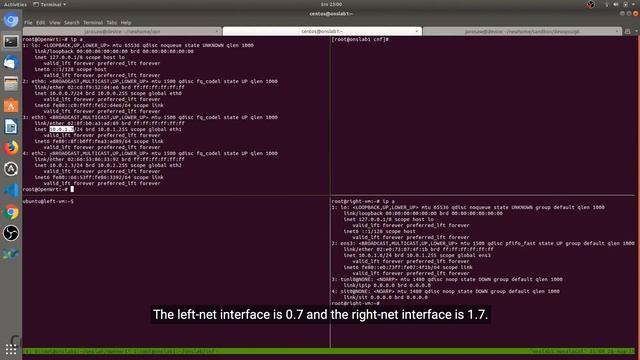Open the tab list dropdown arrow
Image resolution: width=640 pixels, height=360 pixels.
[x=636, y=31]
